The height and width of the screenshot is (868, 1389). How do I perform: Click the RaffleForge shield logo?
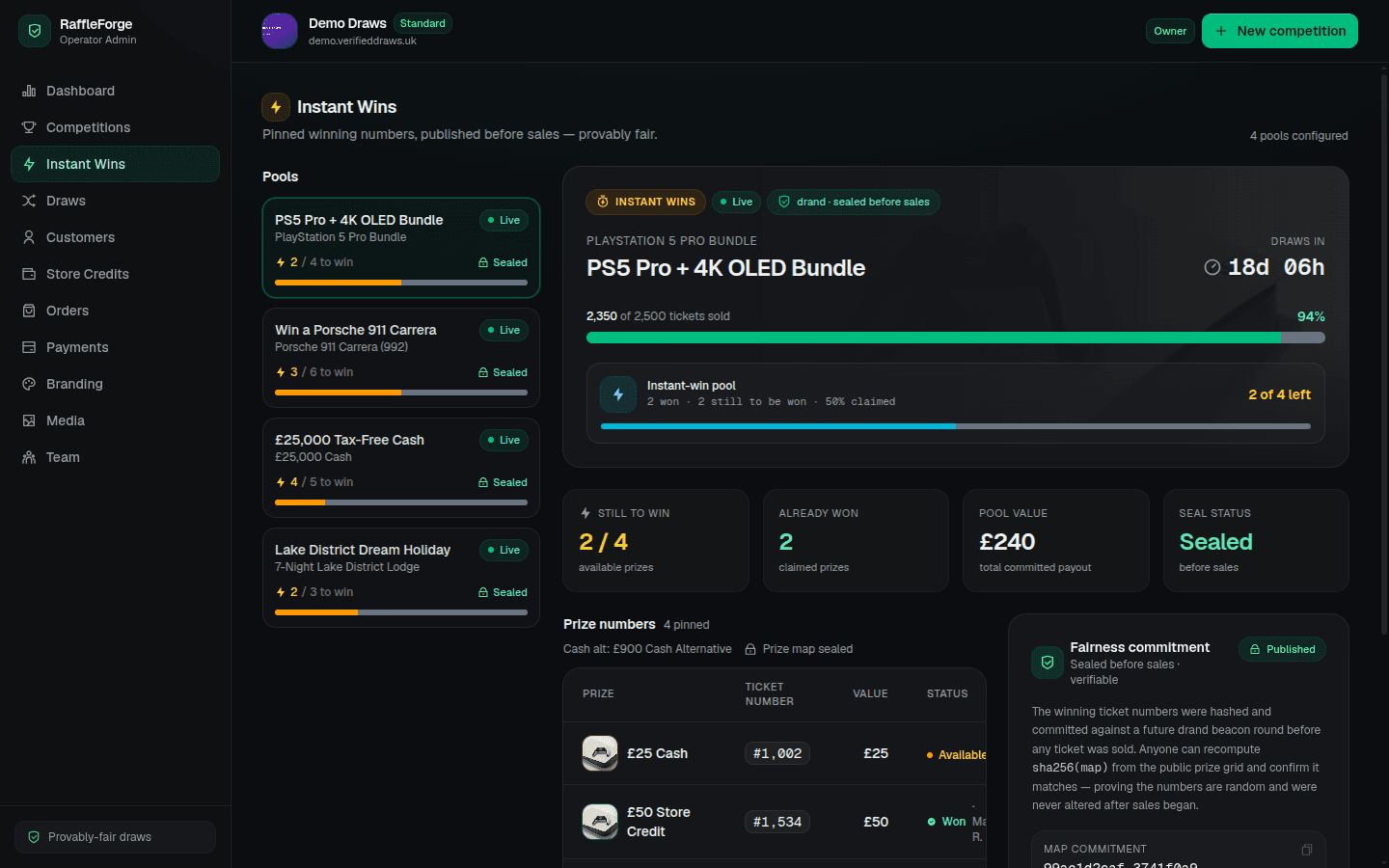(x=35, y=31)
